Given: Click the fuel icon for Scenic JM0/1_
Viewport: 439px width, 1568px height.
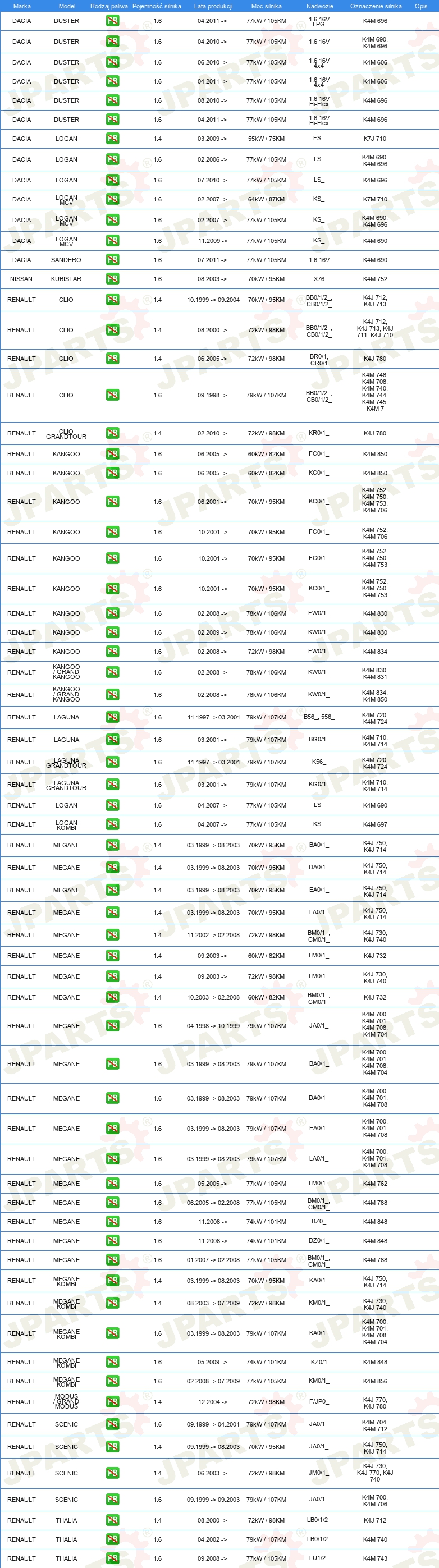Looking at the screenshot, I should [113, 1473].
